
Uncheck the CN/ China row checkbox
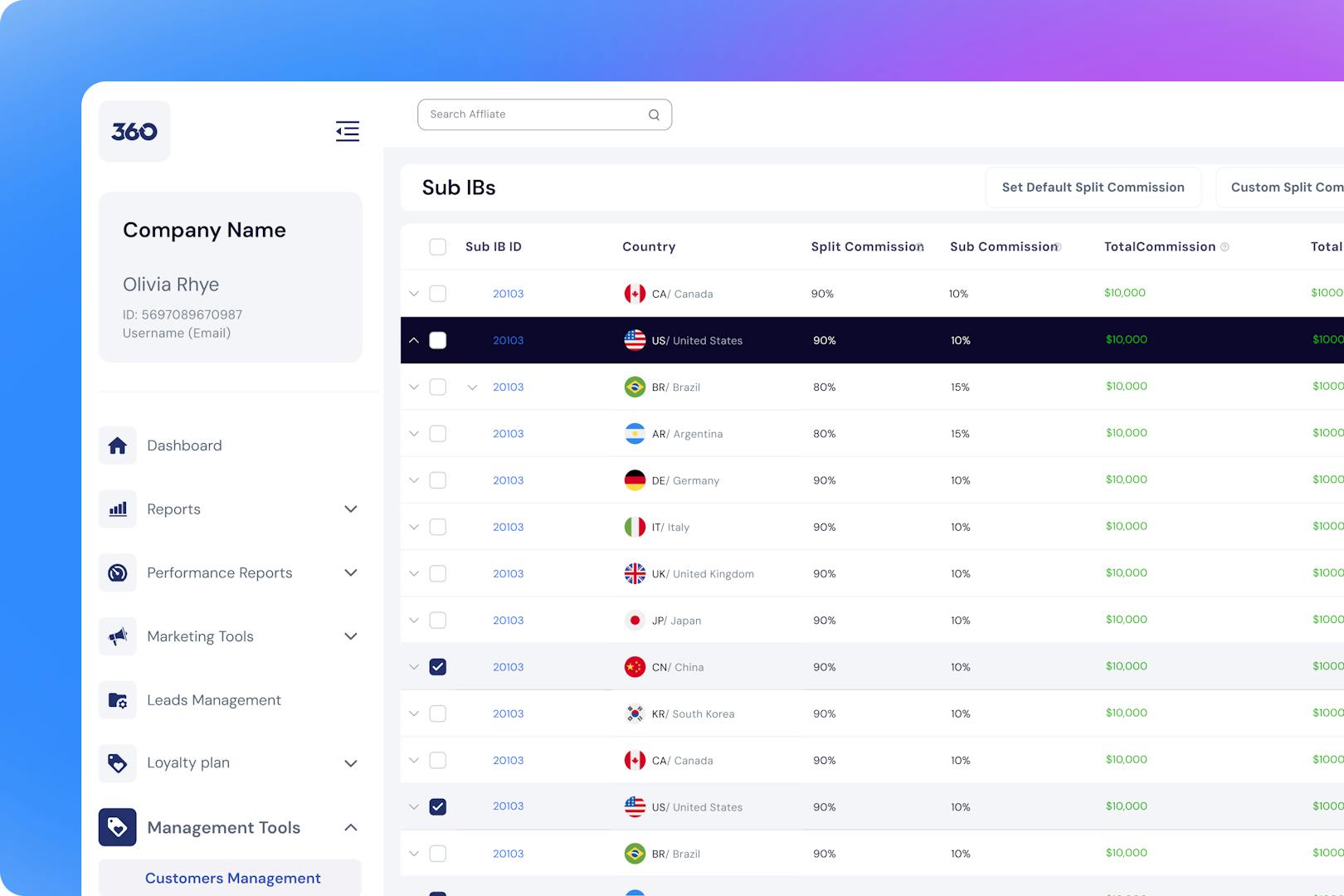(x=438, y=667)
